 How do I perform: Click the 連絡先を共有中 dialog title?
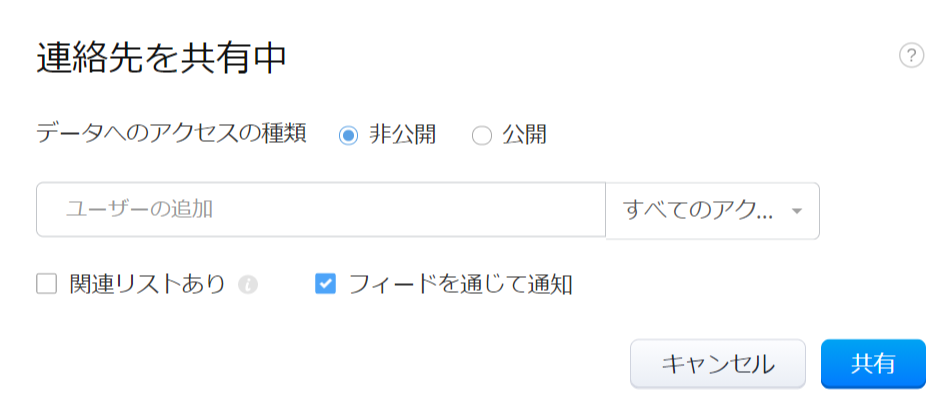(x=162, y=59)
